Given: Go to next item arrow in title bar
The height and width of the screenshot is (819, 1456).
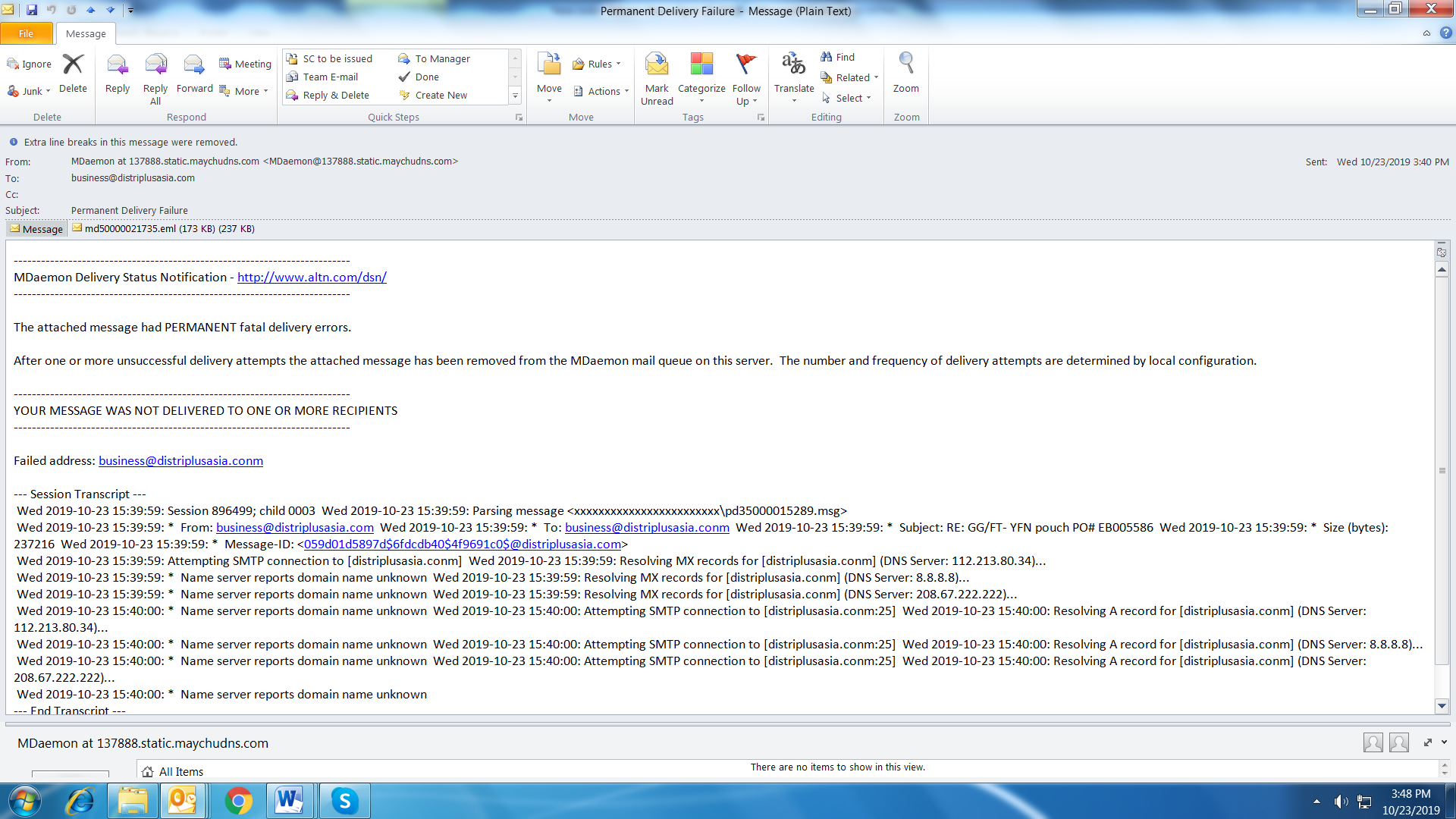Looking at the screenshot, I should [111, 10].
